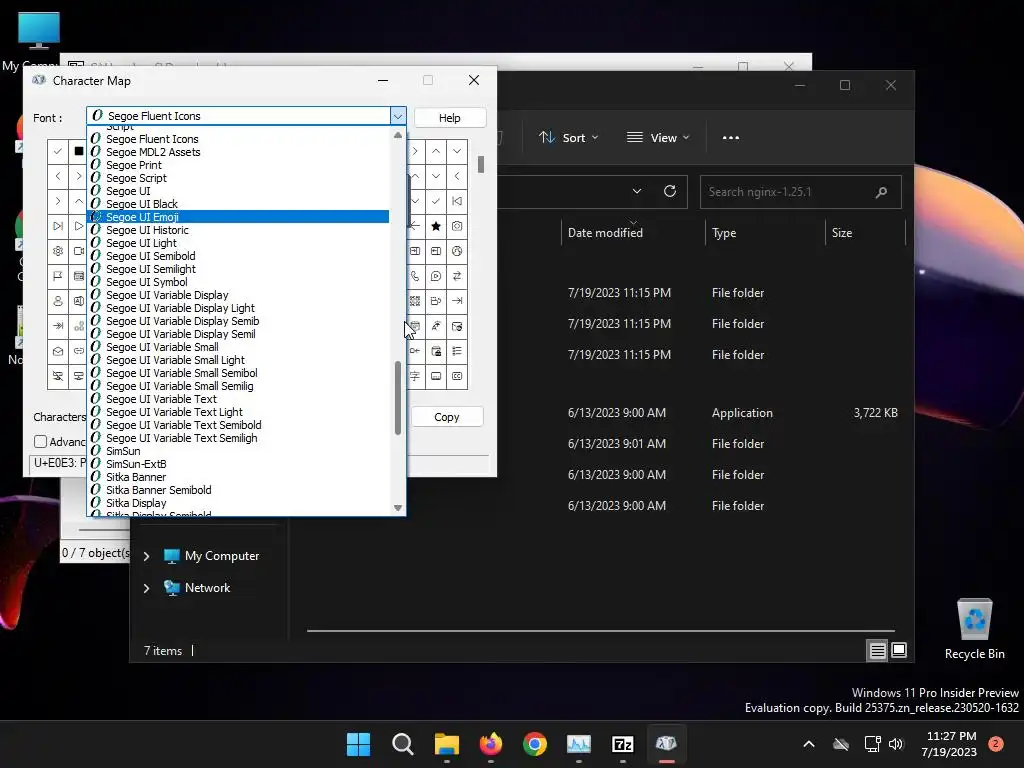Open 7-Zip from the taskbar

(622, 744)
